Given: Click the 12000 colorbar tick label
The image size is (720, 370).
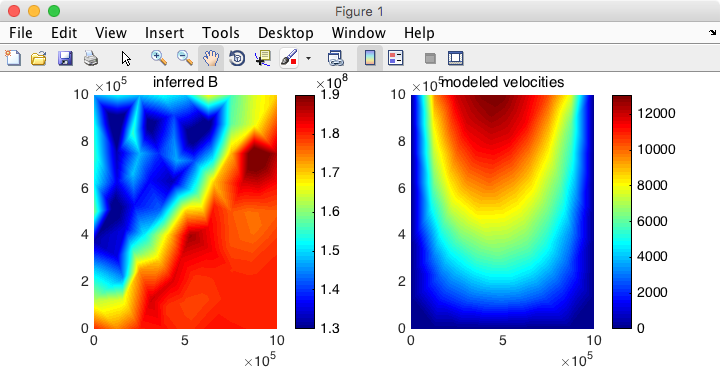Looking at the screenshot, I should (x=656, y=113).
